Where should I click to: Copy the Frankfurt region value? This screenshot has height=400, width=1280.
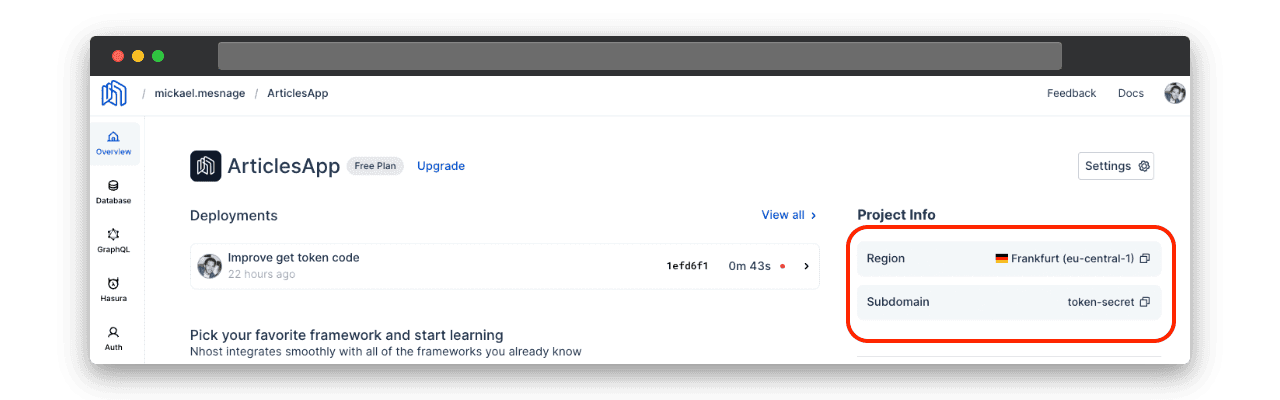[1145, 258]
